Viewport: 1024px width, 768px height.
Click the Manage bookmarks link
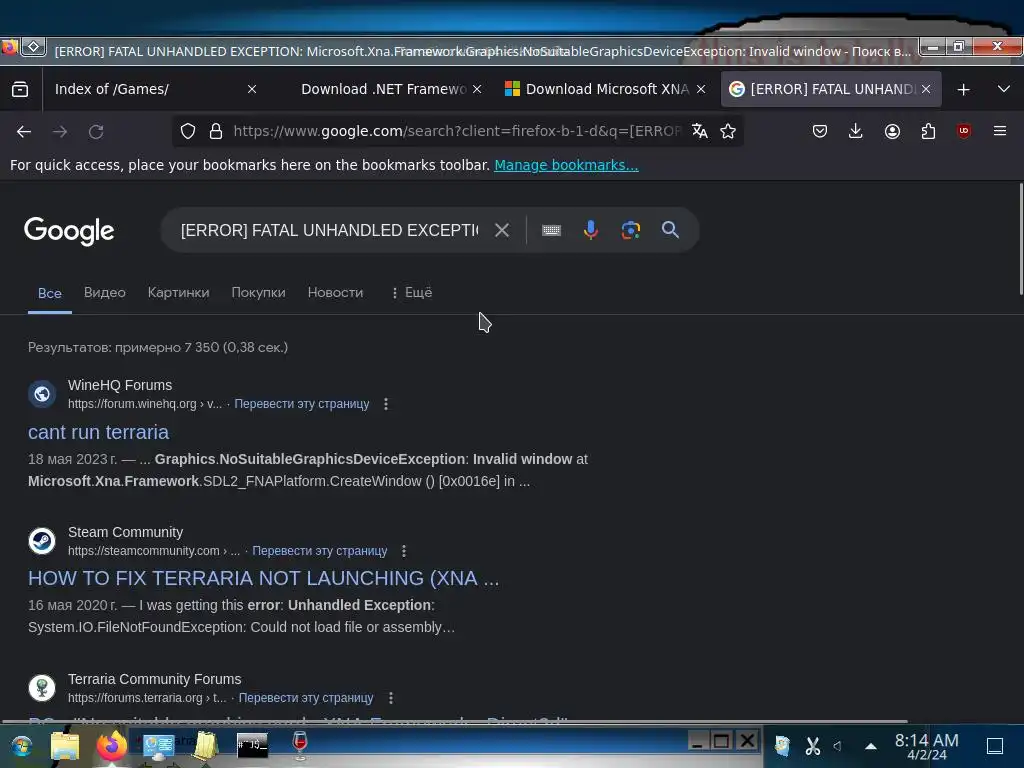566,165
